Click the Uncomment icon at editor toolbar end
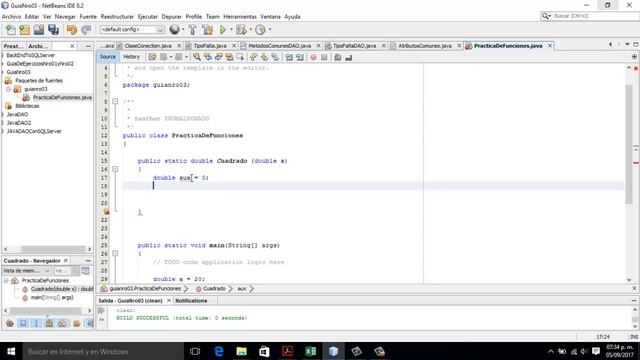Screen dimensions: 640x360 349,58
